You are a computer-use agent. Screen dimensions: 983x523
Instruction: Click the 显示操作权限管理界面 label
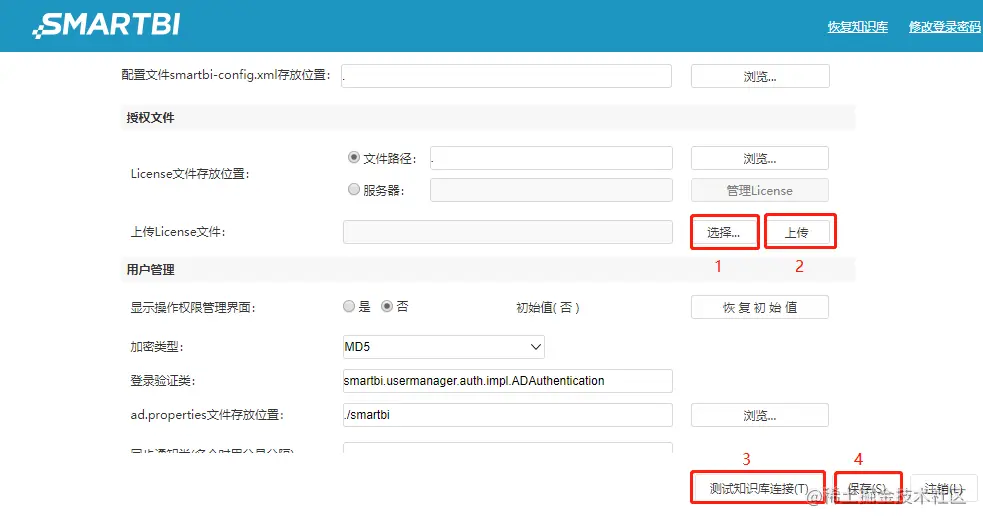(193, 307)
